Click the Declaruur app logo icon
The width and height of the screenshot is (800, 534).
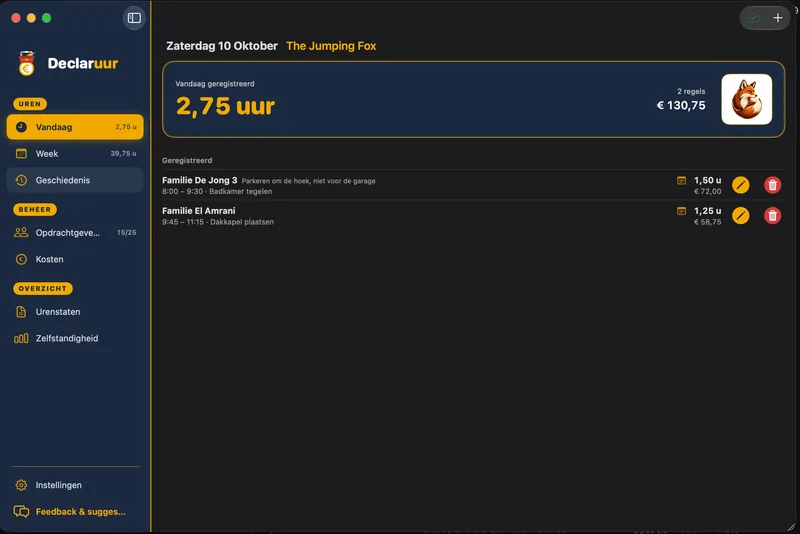click(27, 63)
